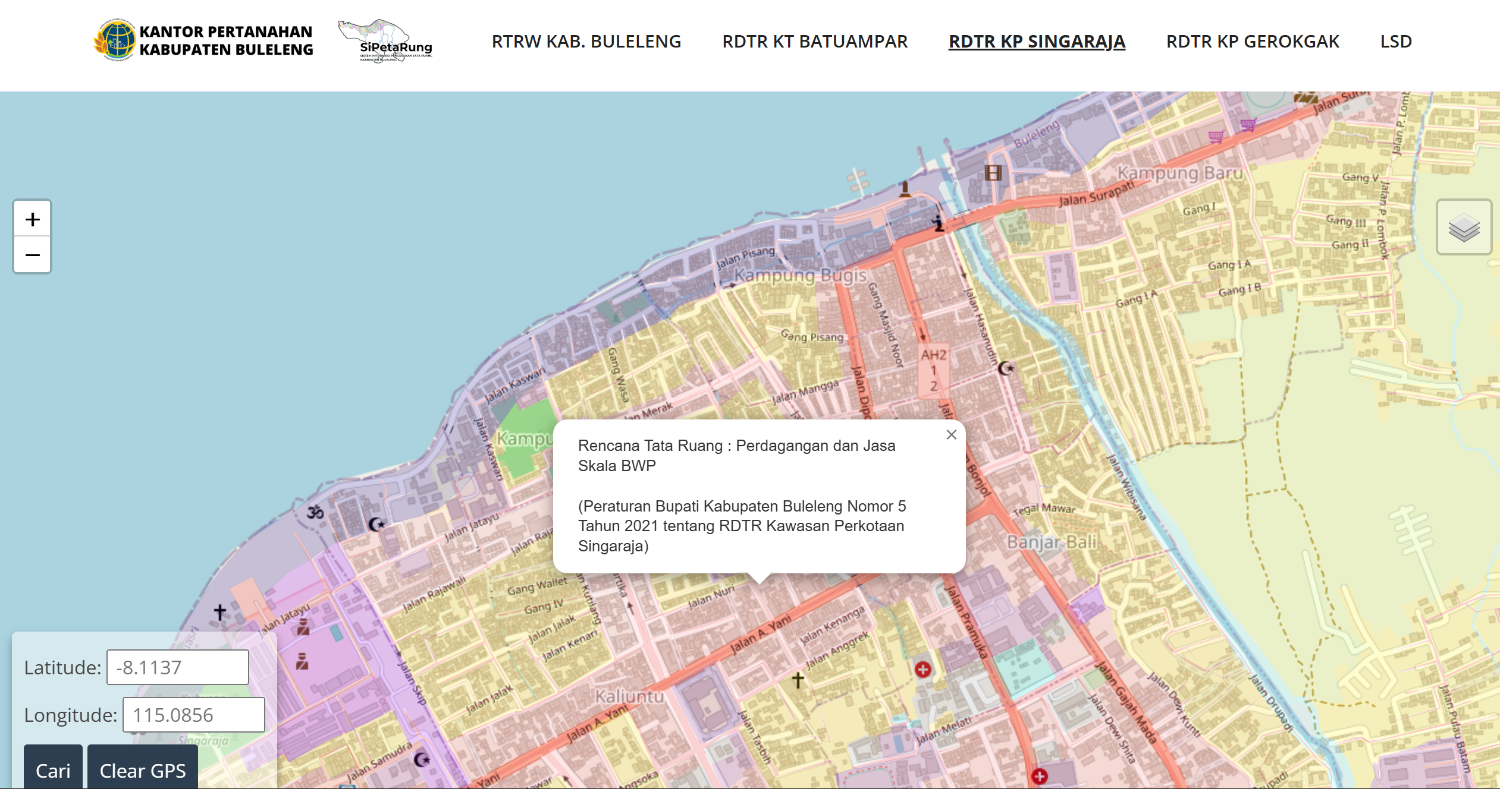Click the monument icon on the waterfront
The image size is (1500, 789).
pos(905,188)
